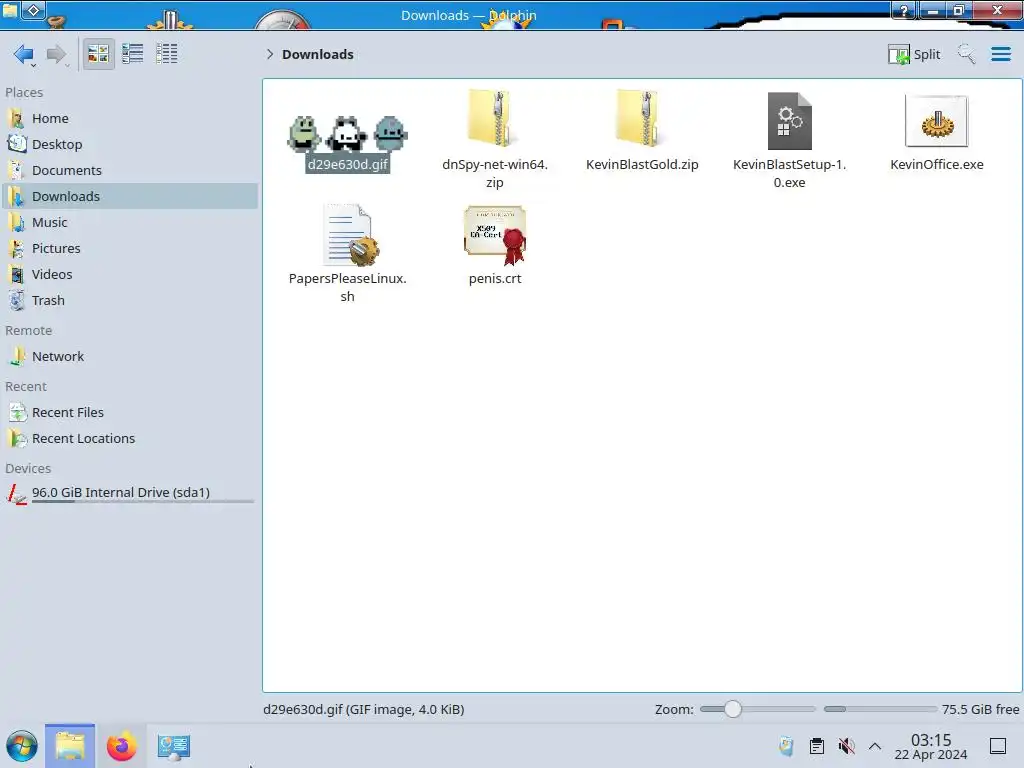Open the Start menu orb

tap(22, 746)
